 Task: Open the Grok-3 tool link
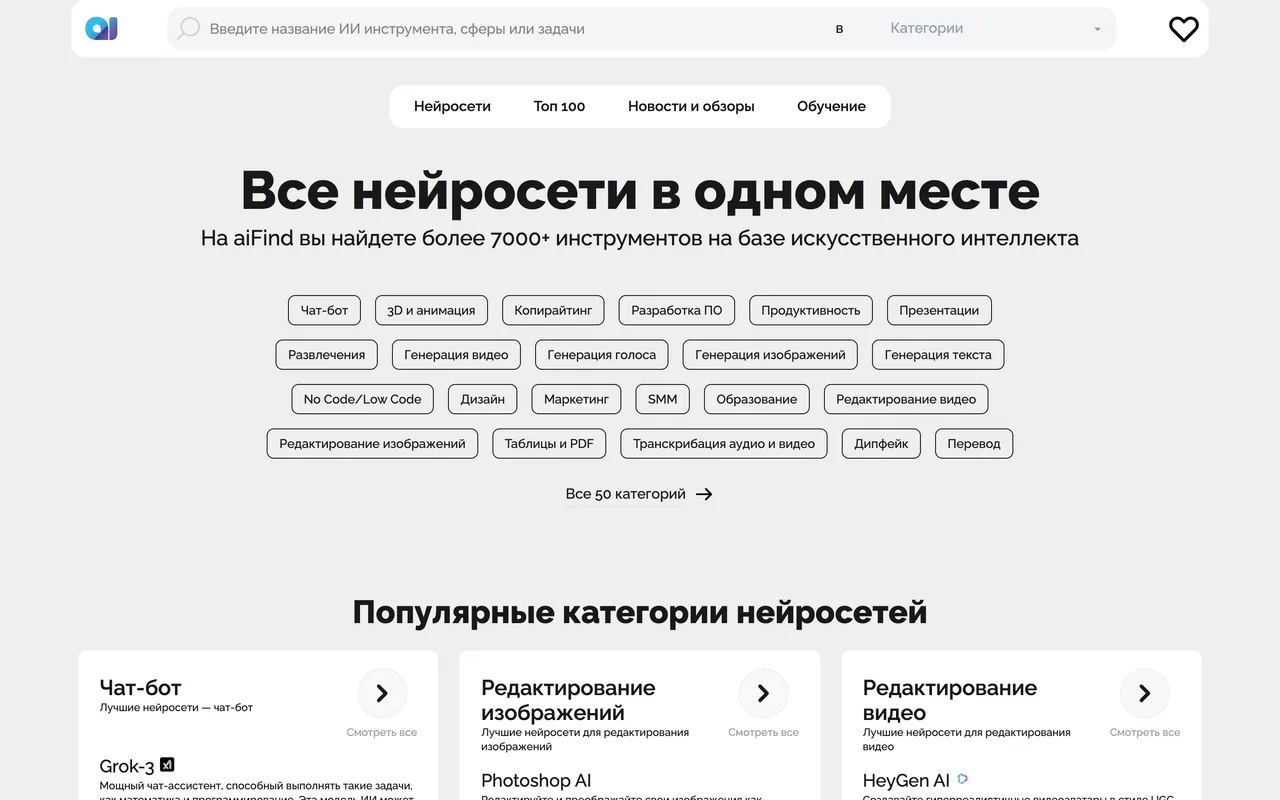tap(127, 767)
